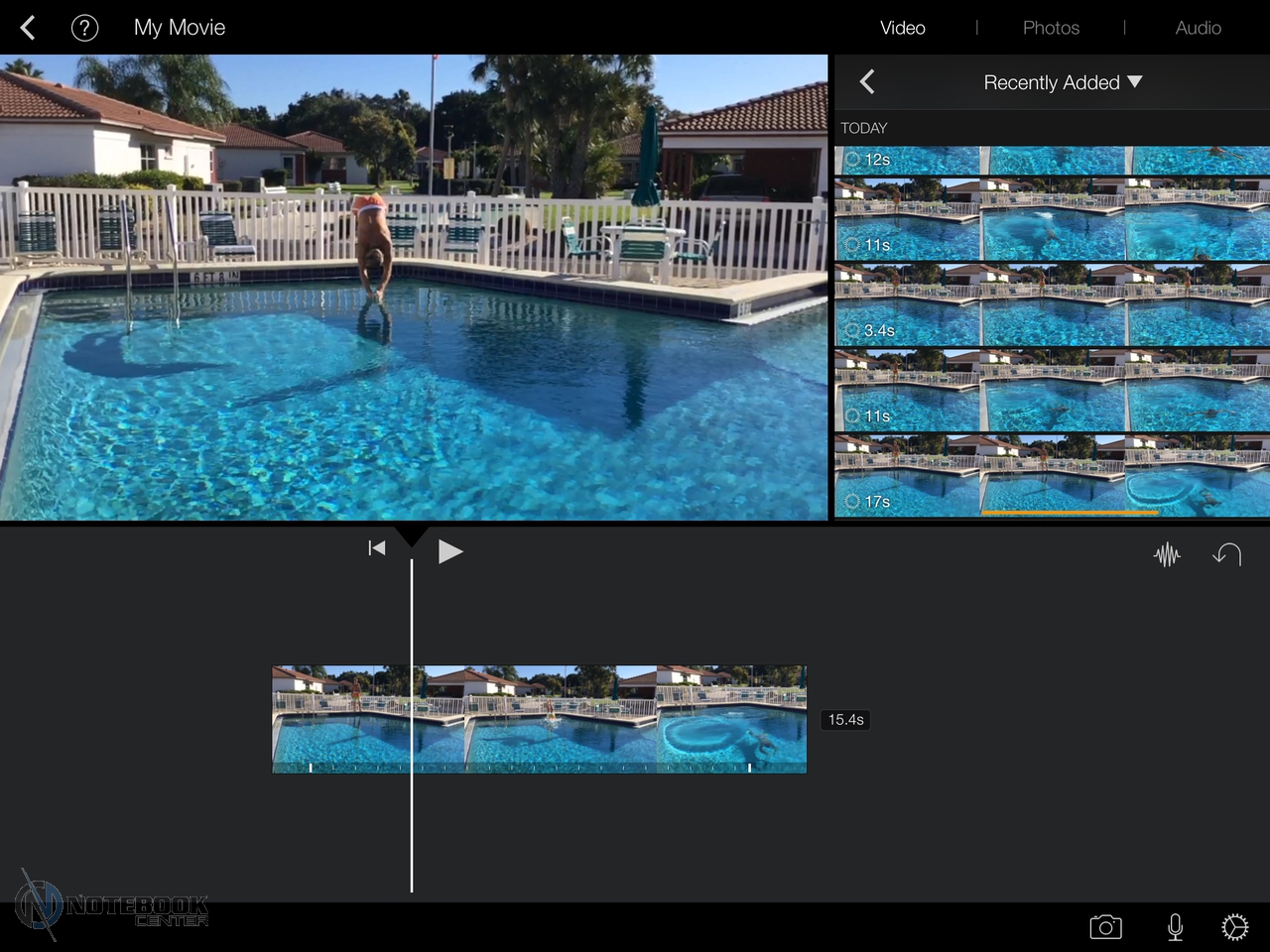Viewport: 1270px width, 952px height.
Task: Record a voiceover with the microphone
Action: tap(1175, 927)
